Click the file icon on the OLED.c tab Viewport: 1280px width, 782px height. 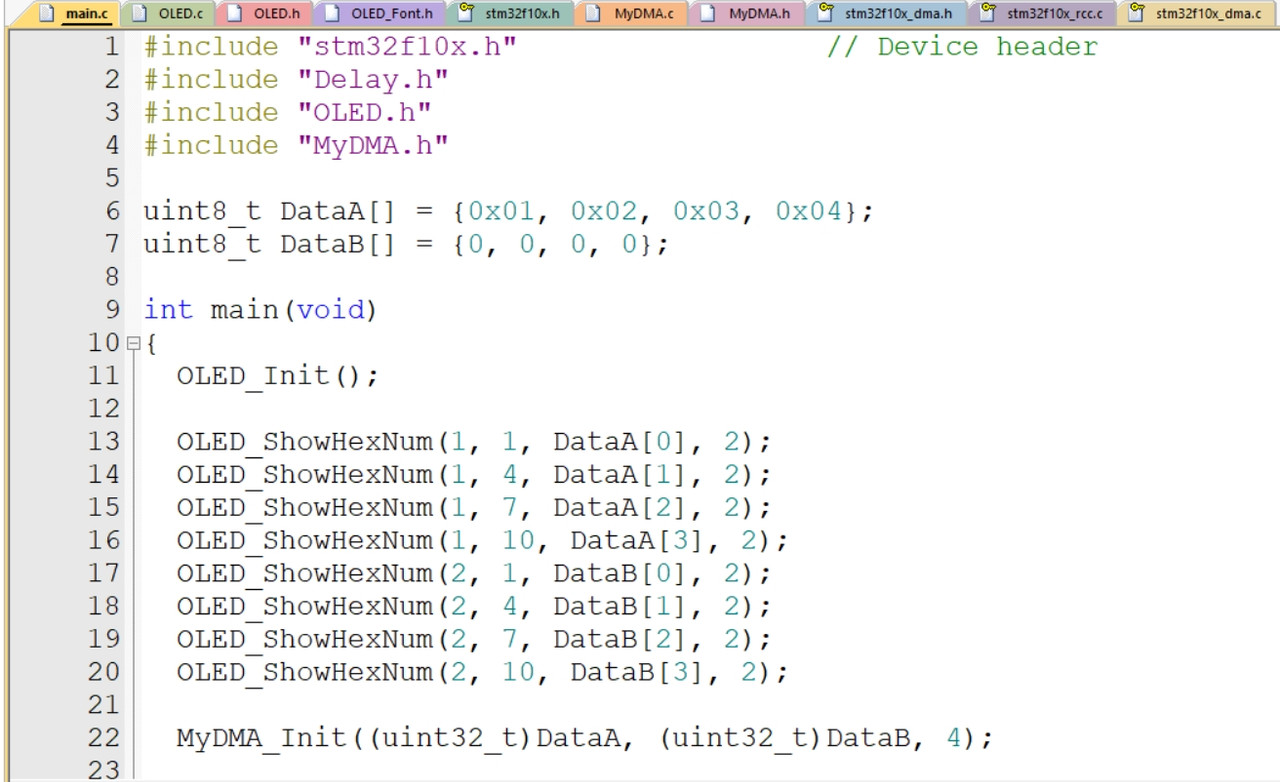click(138, 14)
